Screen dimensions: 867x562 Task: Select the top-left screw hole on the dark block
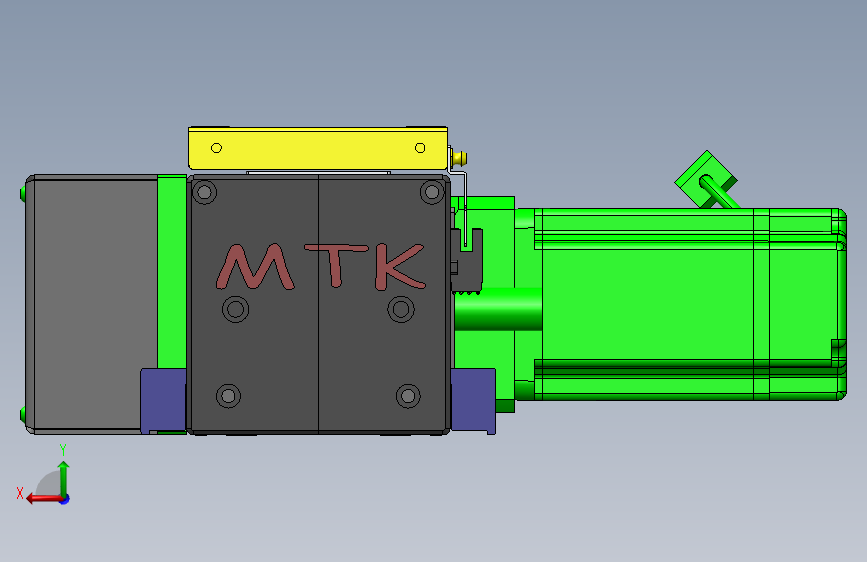204,192
